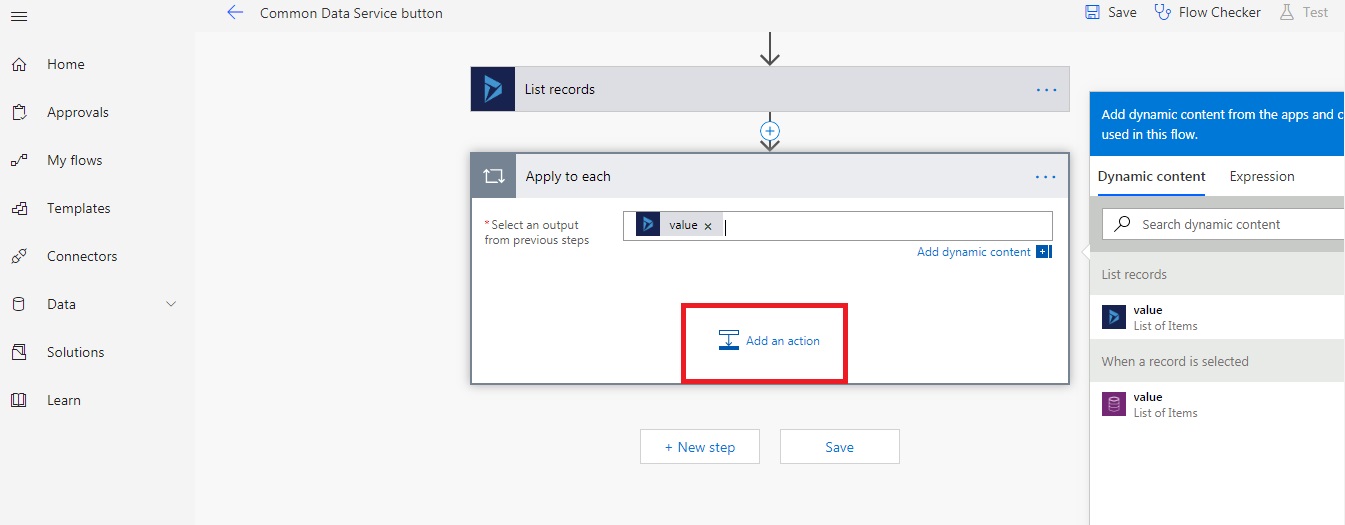1345x525 pixels.
Task: Open Apply to each ellipsis menu
Action: 1046,177
